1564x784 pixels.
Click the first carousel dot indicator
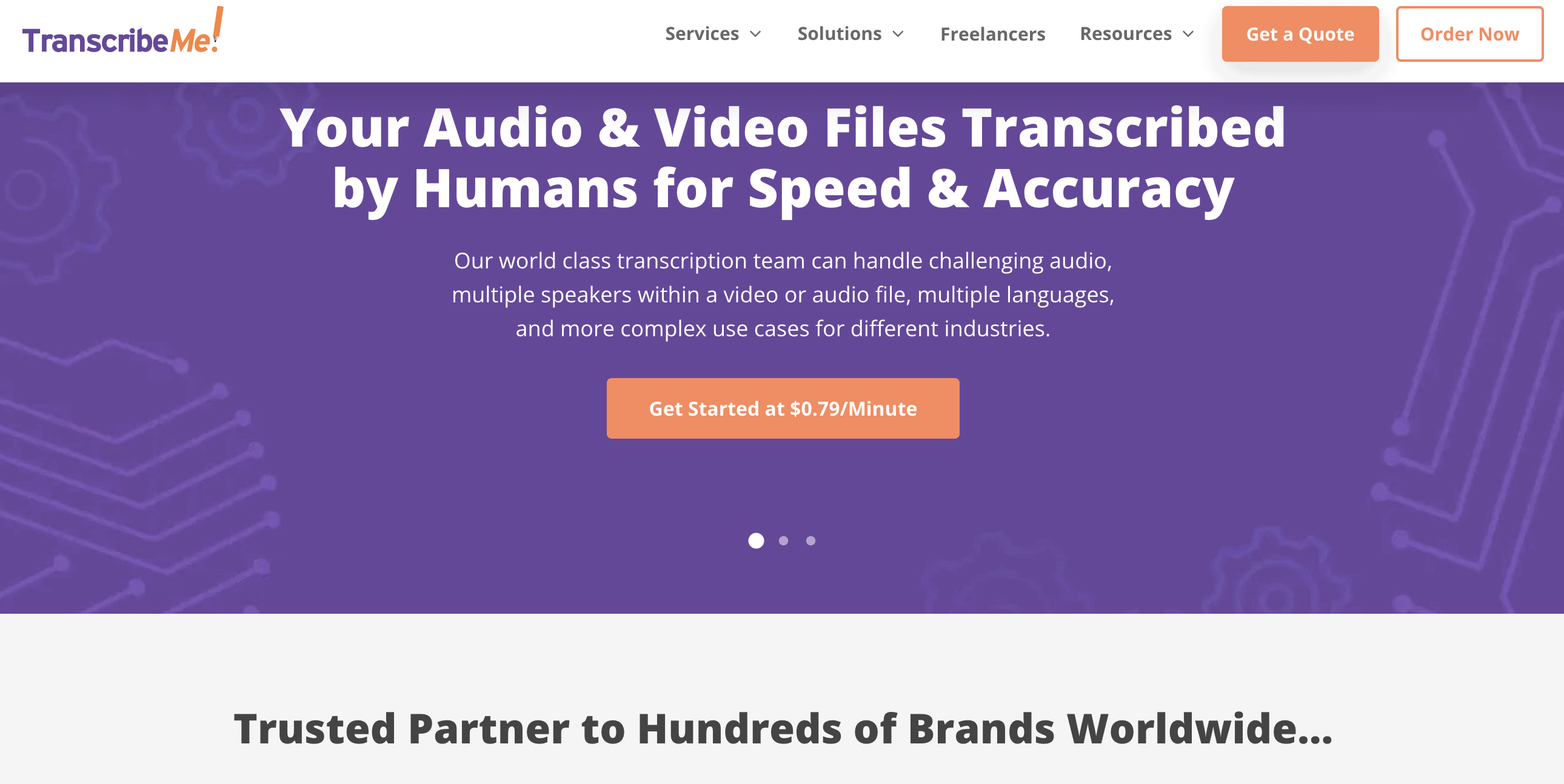756,540
